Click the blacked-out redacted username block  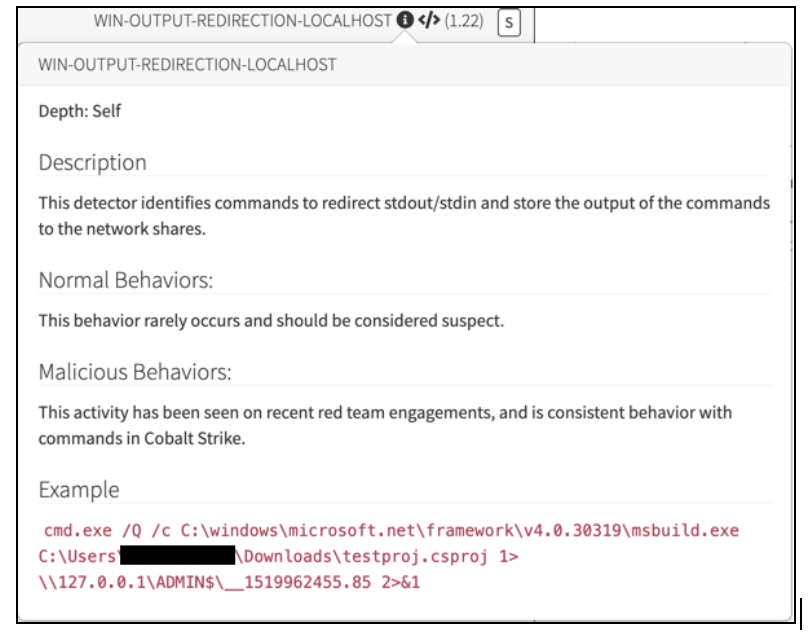177,556
